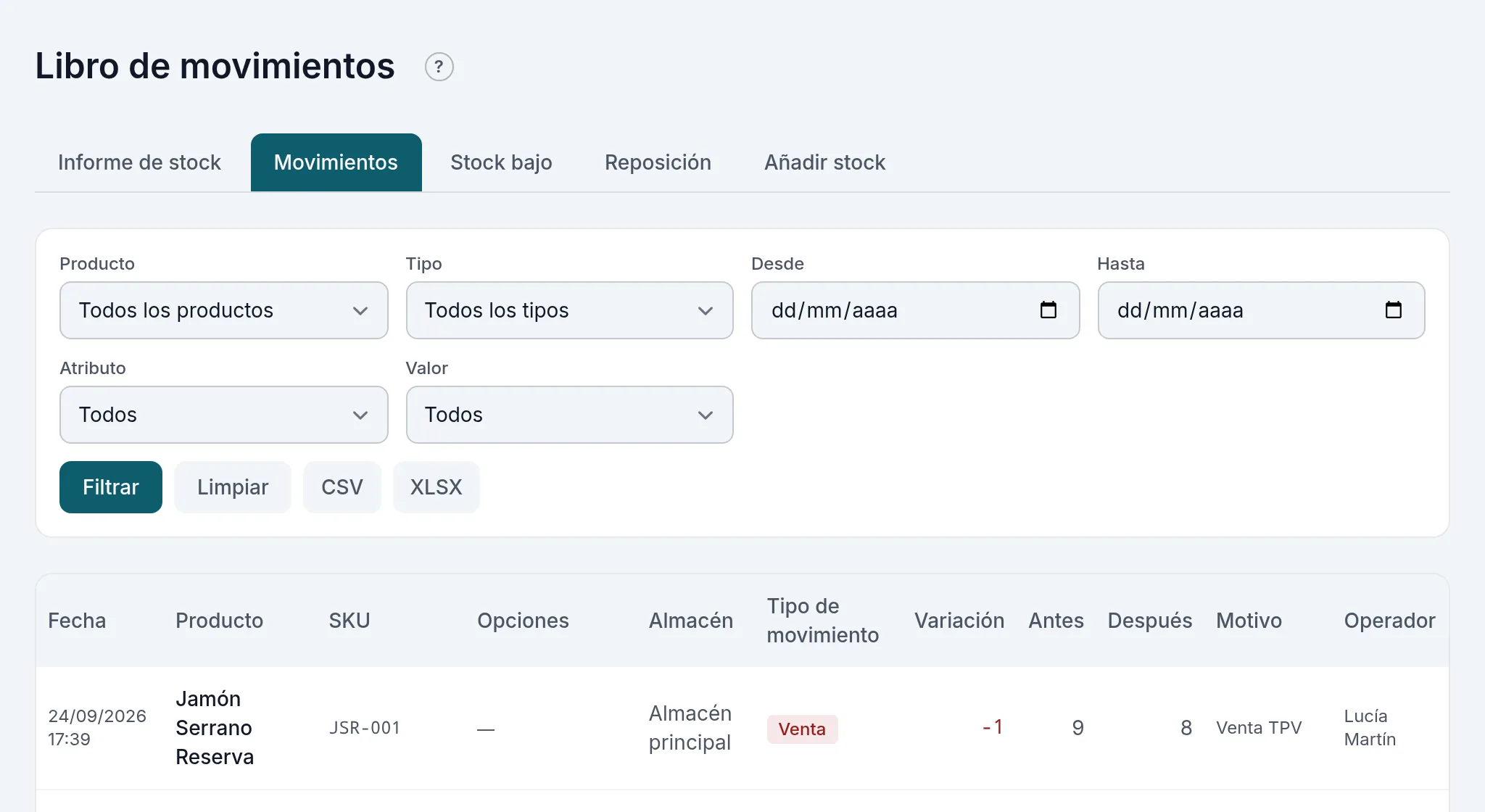Click the -1 variation value
The height and width of the screenshot is (812, 1485).
pos(993,727)
